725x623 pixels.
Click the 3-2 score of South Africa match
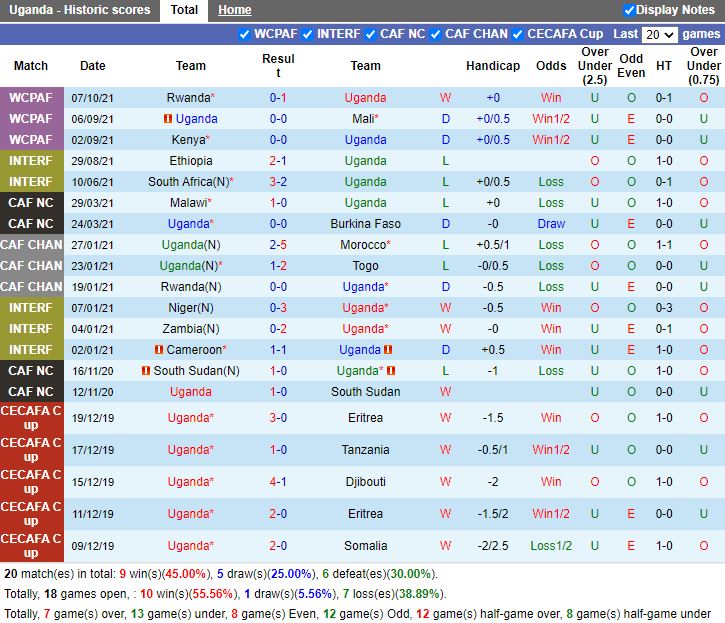(x=278, y=182)
